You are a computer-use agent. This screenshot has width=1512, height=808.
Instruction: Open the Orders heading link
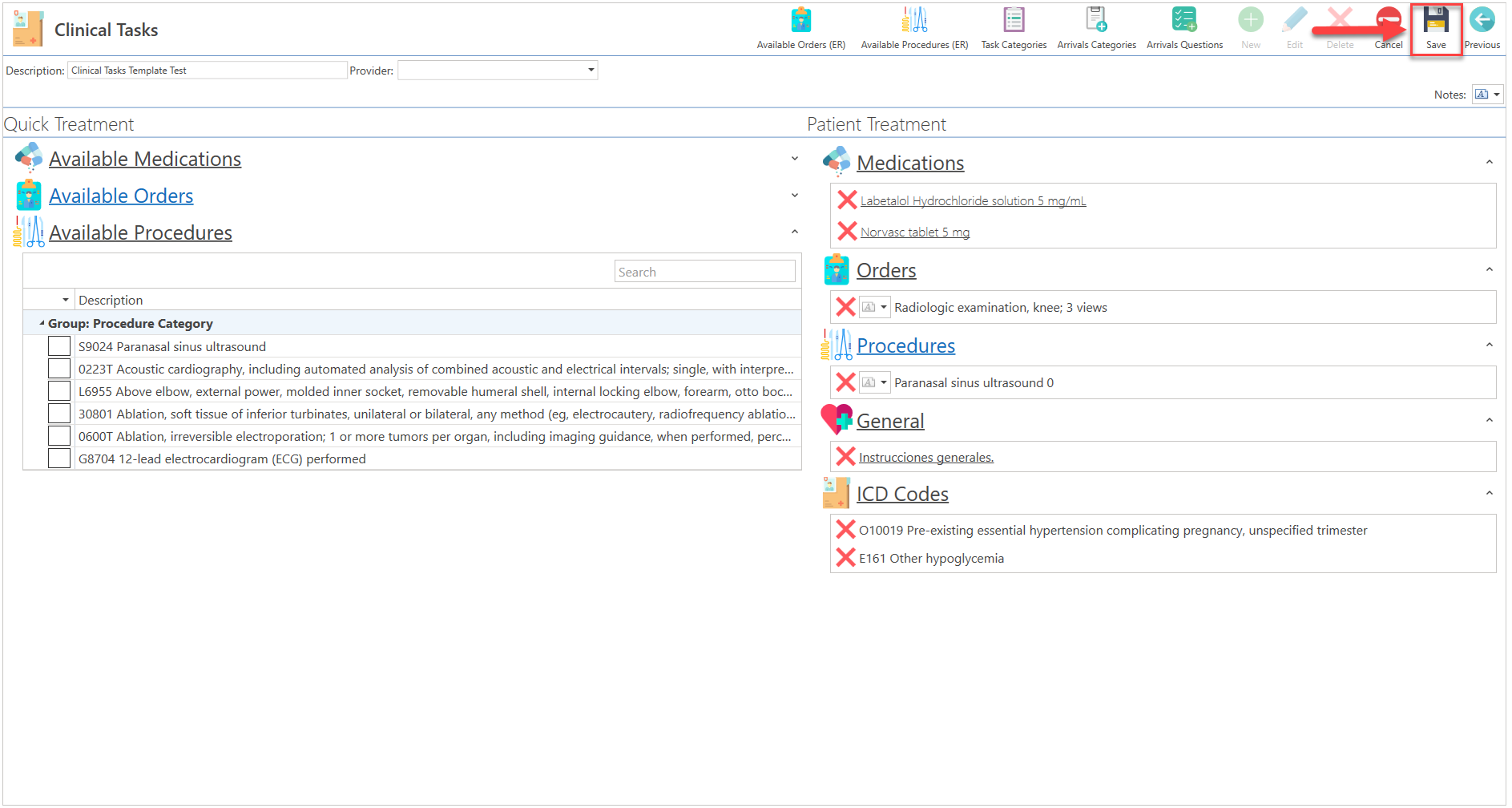(x=885, y=270)
